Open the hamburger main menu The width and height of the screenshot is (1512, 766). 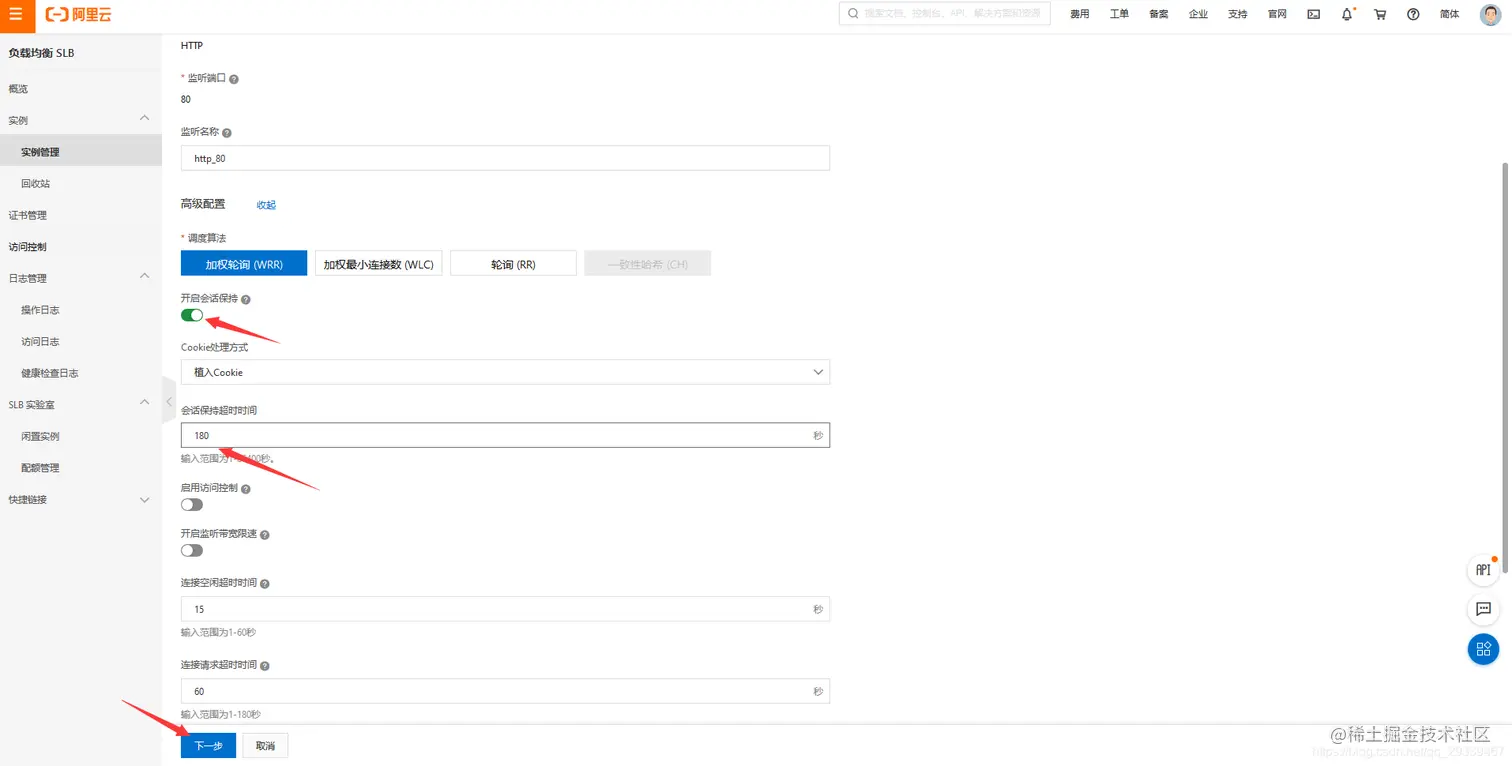pos(15,14)
